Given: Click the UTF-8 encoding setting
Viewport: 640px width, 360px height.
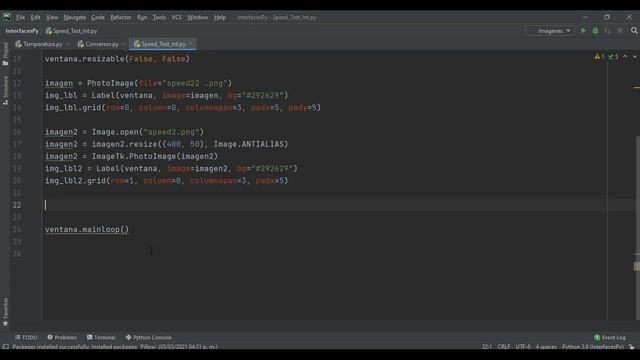Looking at the screenshot, I should [x=523, y=347].
